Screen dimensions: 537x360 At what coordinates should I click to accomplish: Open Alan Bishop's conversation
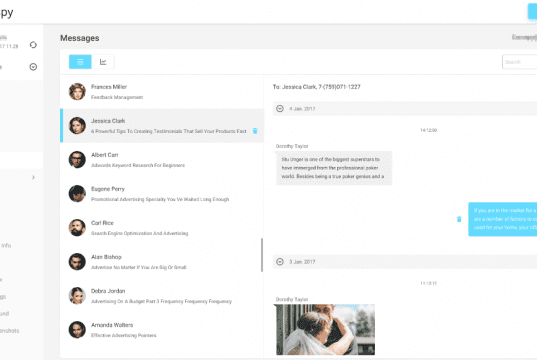[162, 262]
